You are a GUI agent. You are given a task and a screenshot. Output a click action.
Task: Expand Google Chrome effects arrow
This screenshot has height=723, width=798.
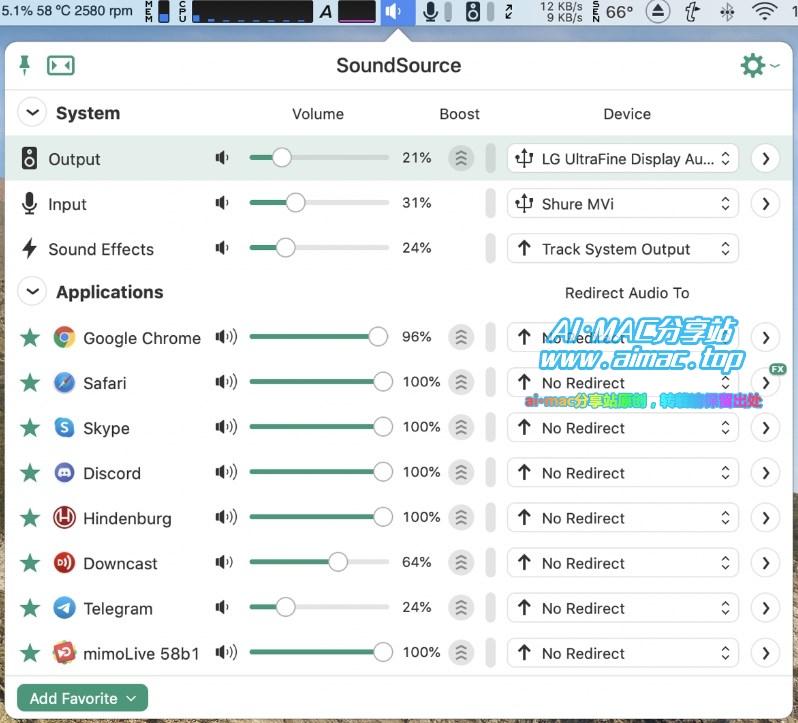tap(765, 337)
